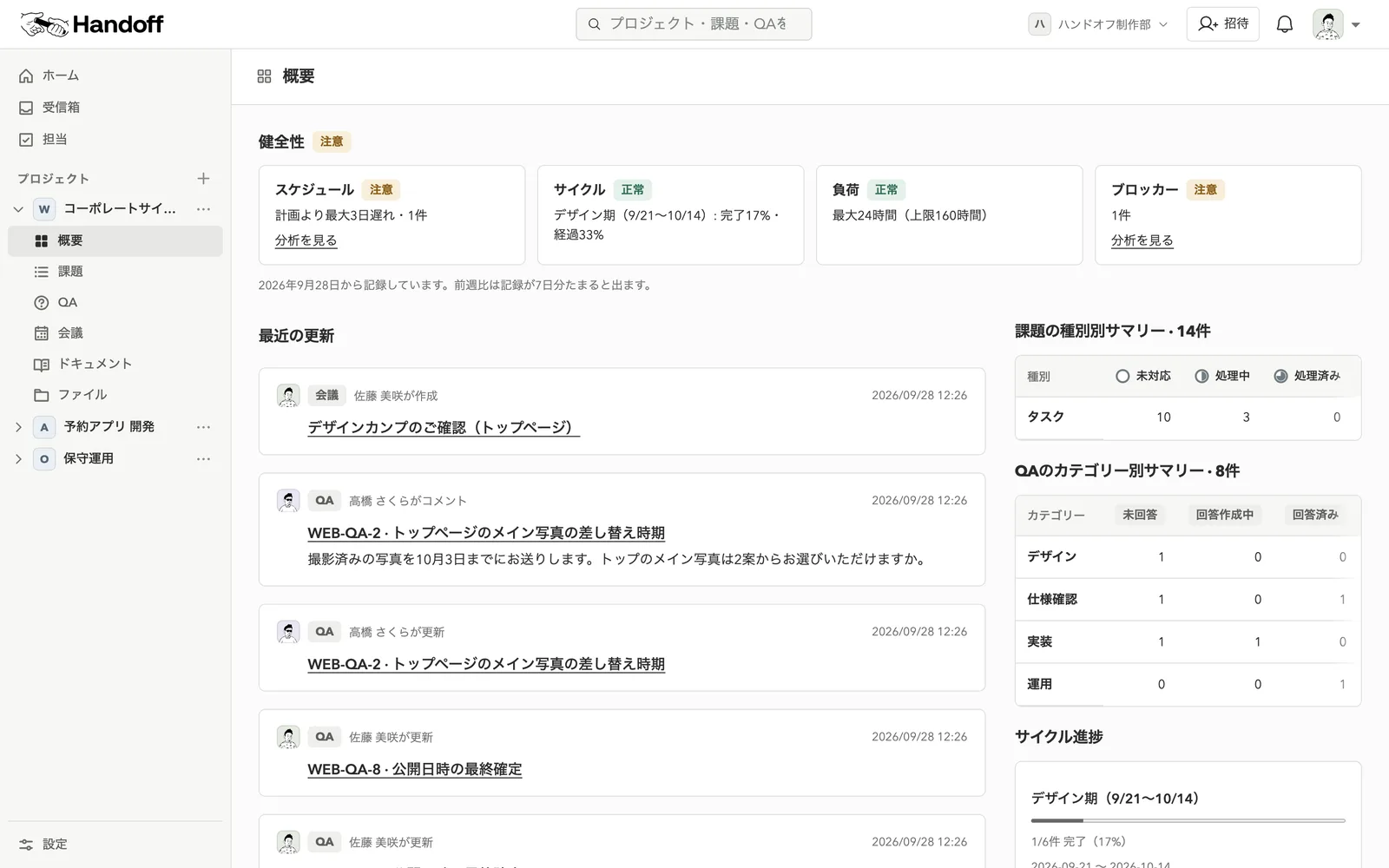Select 概要 in project tree

(x=115, y=240)
